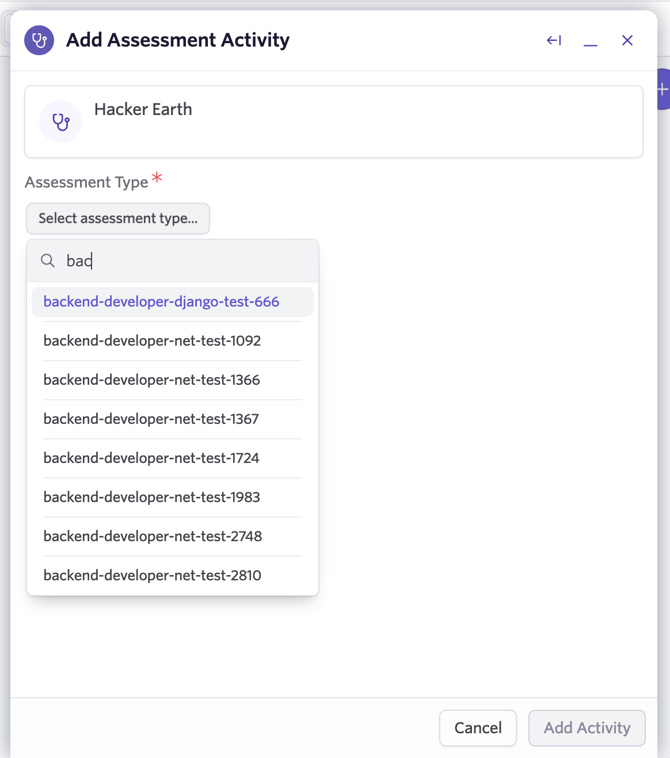Select backend-developer-net-test-2748 item
The height and width of the screenshot is (758, 670).
(152, 535)
